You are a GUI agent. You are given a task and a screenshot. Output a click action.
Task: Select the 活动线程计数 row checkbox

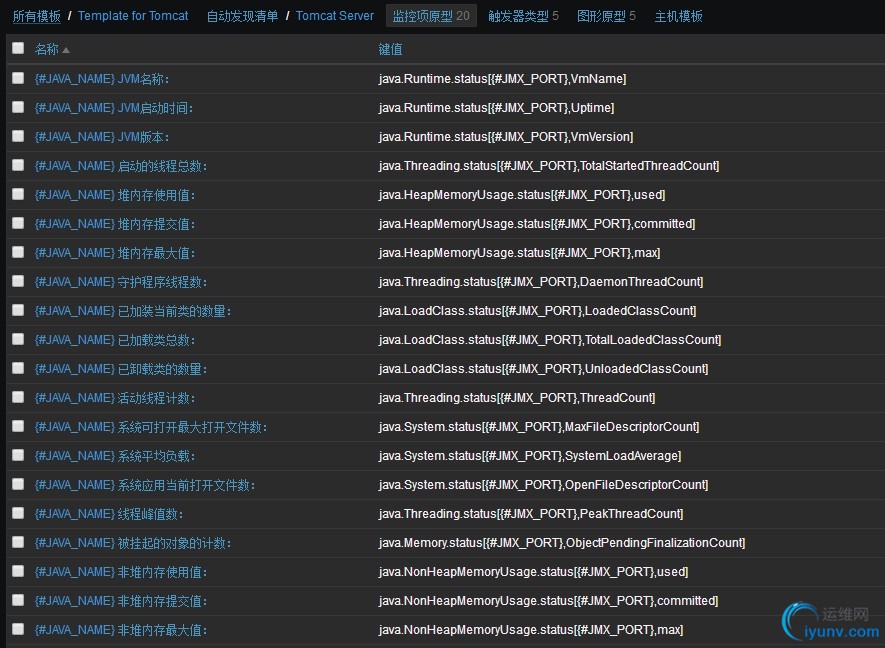pos(18,397)
